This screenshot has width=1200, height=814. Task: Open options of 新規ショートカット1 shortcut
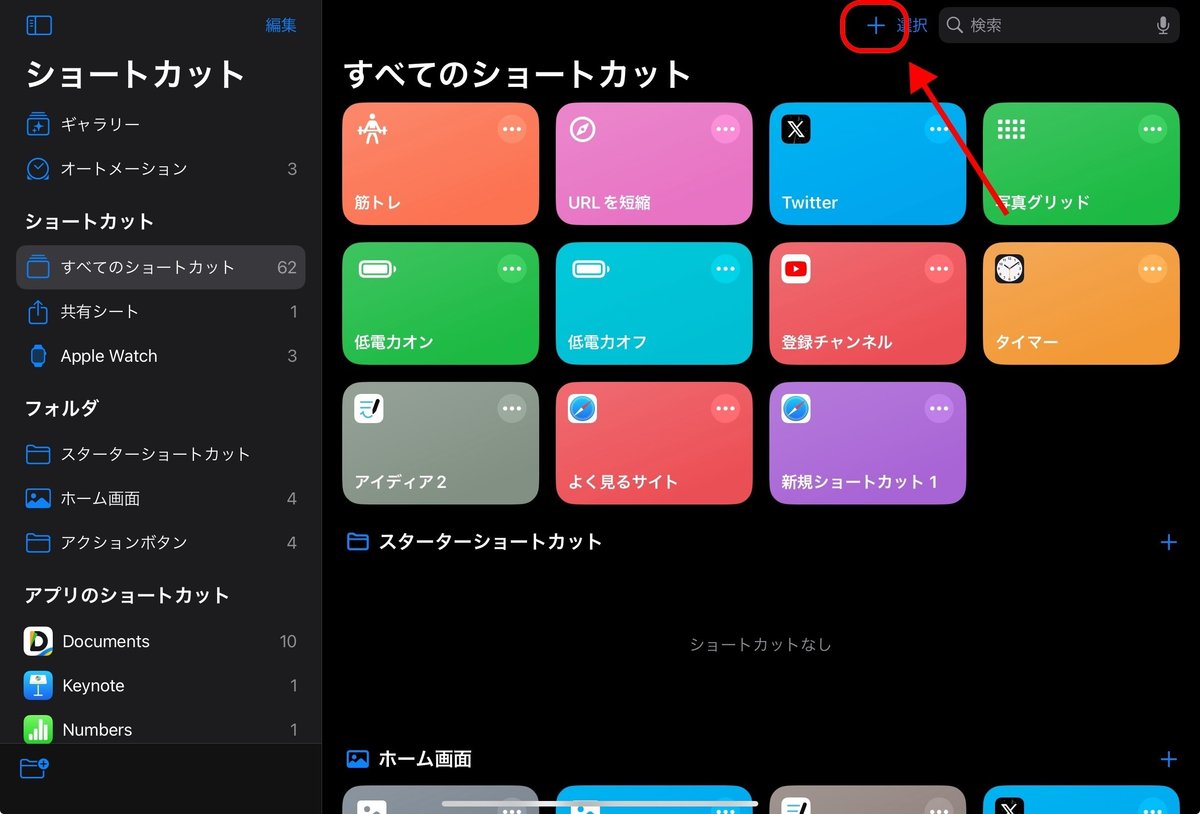[x=939, y=408]
